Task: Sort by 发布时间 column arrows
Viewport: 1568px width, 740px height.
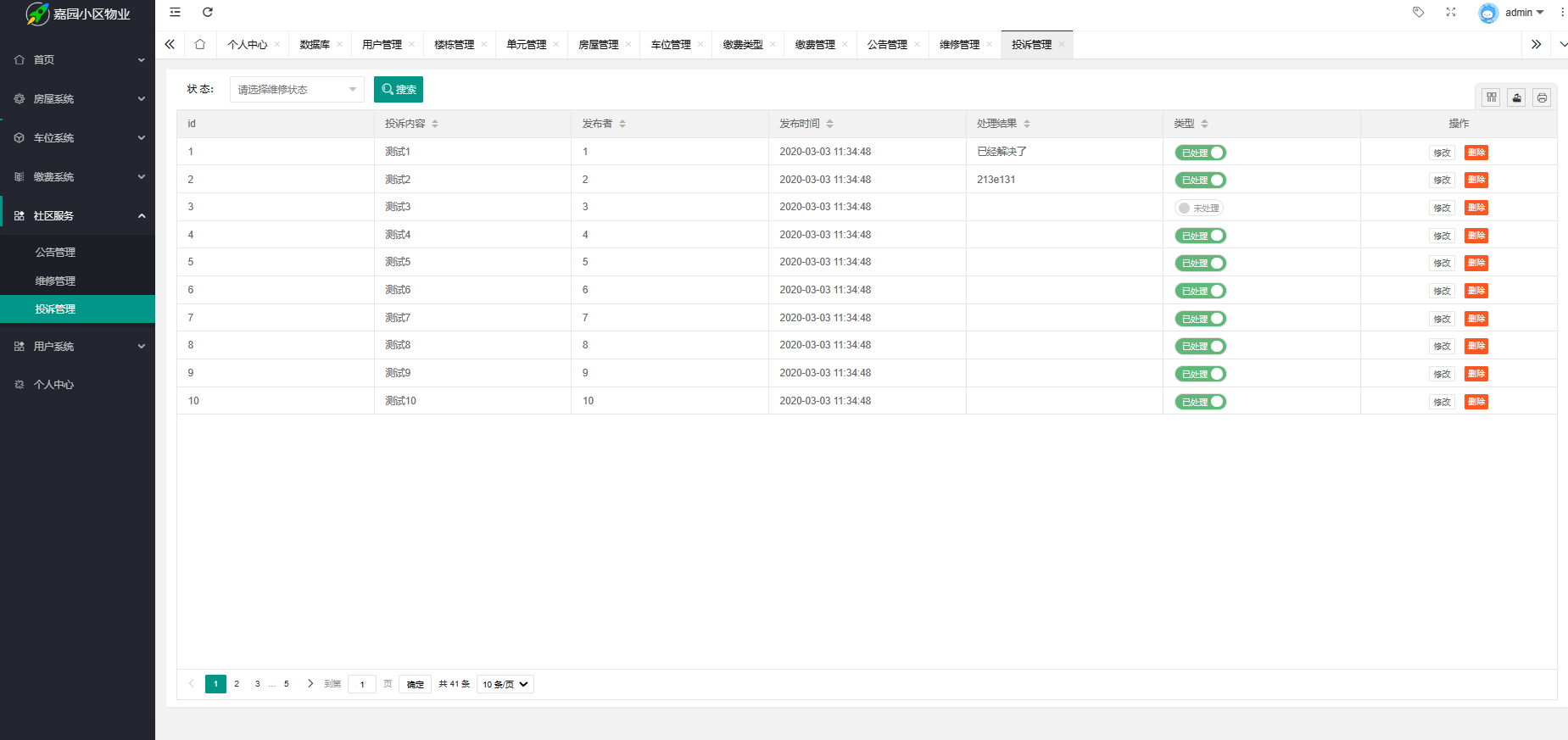Action: click(829, 124)
